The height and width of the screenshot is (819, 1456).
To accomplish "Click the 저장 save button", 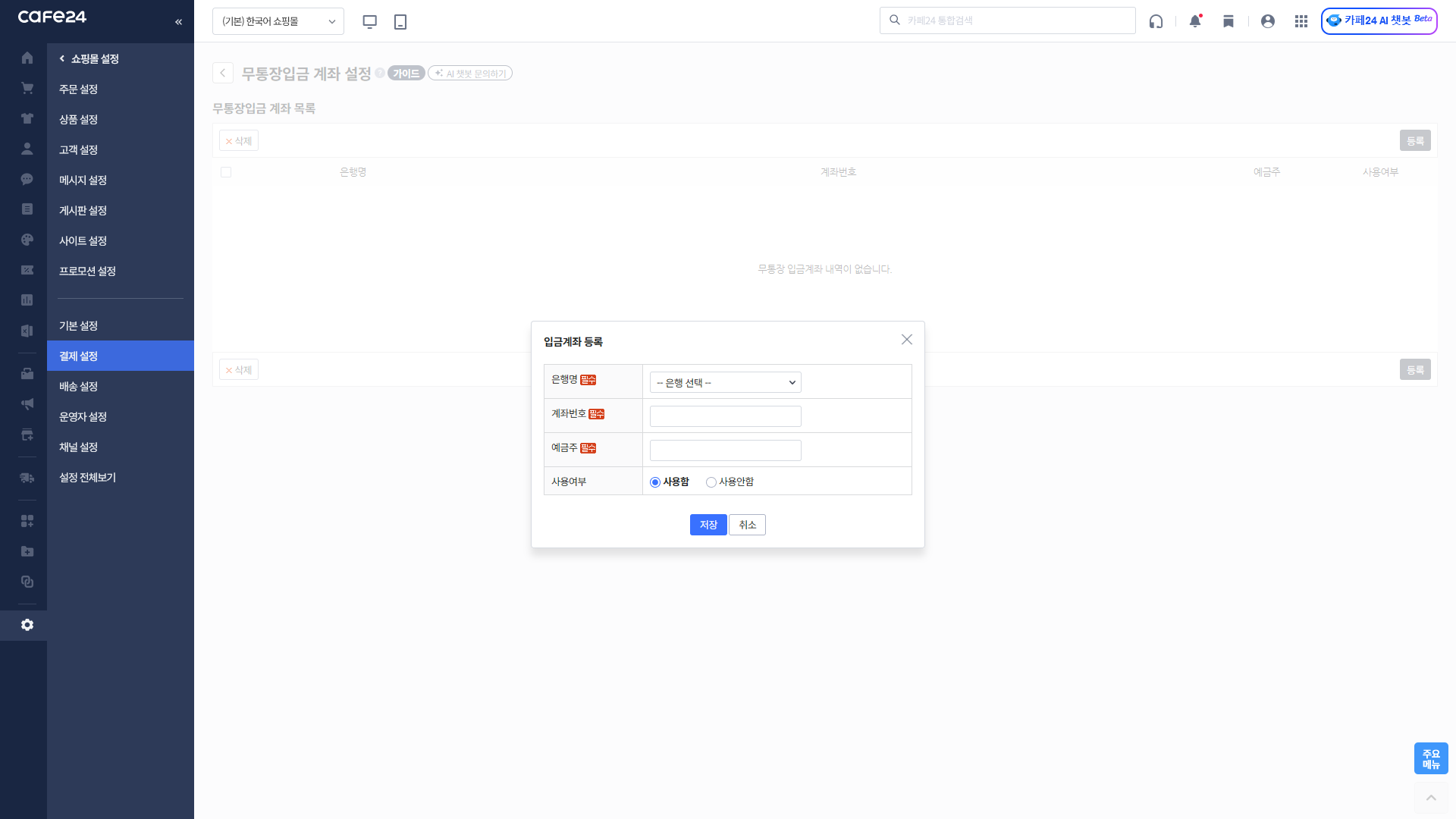I will [708, 525].
